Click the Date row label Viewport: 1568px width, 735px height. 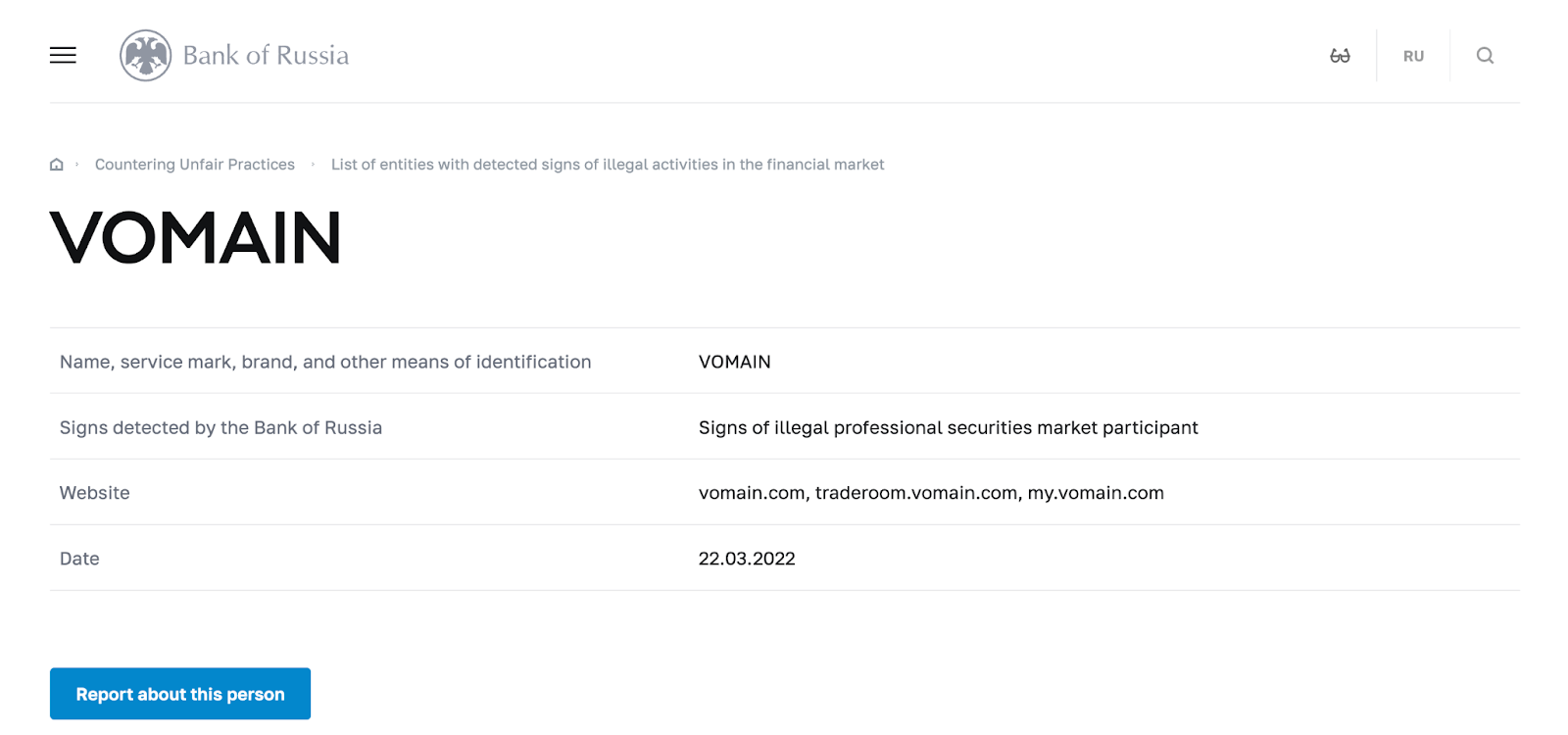(79, 559)
